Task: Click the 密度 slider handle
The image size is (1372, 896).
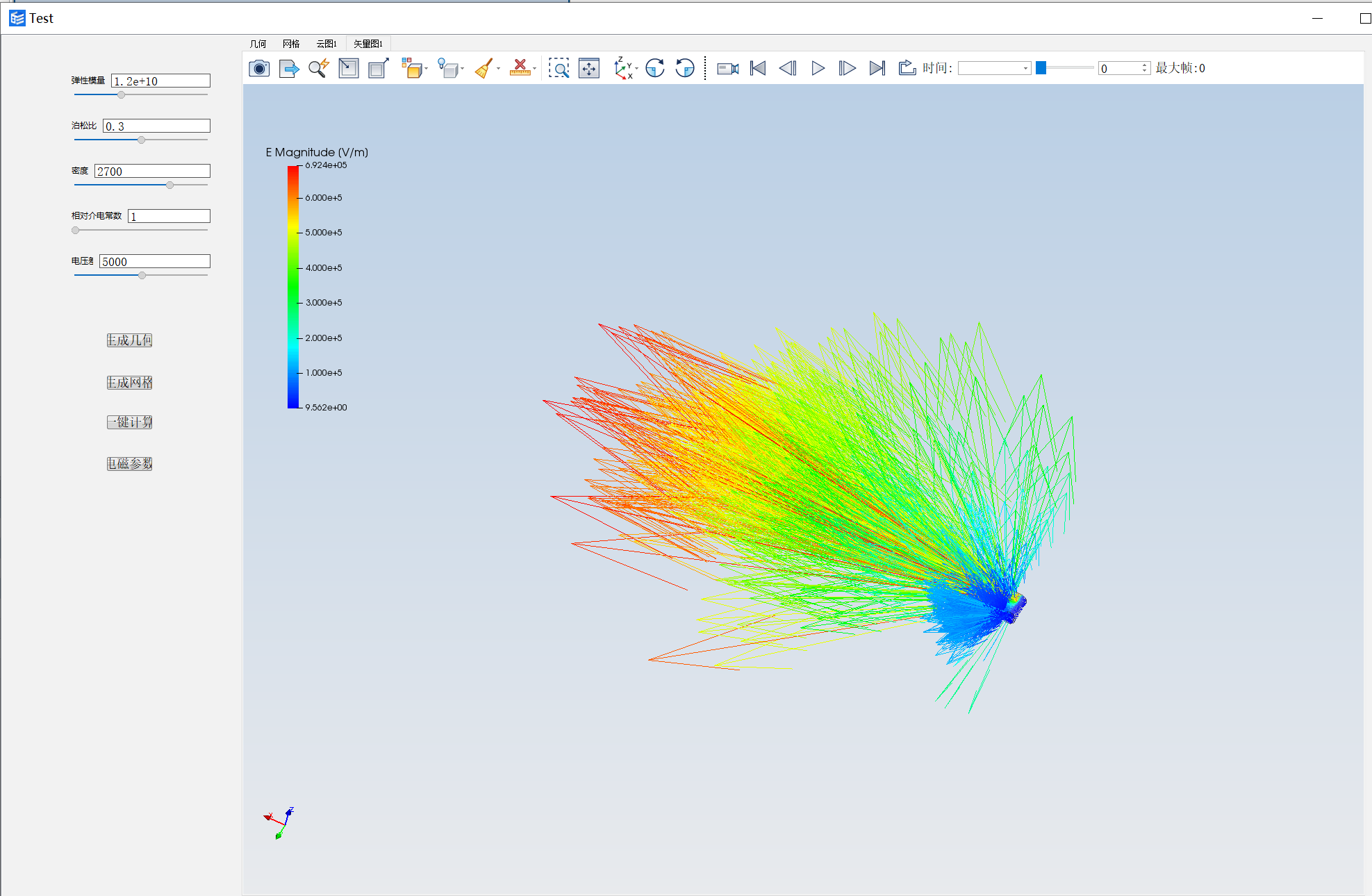Action: point(170,185)
